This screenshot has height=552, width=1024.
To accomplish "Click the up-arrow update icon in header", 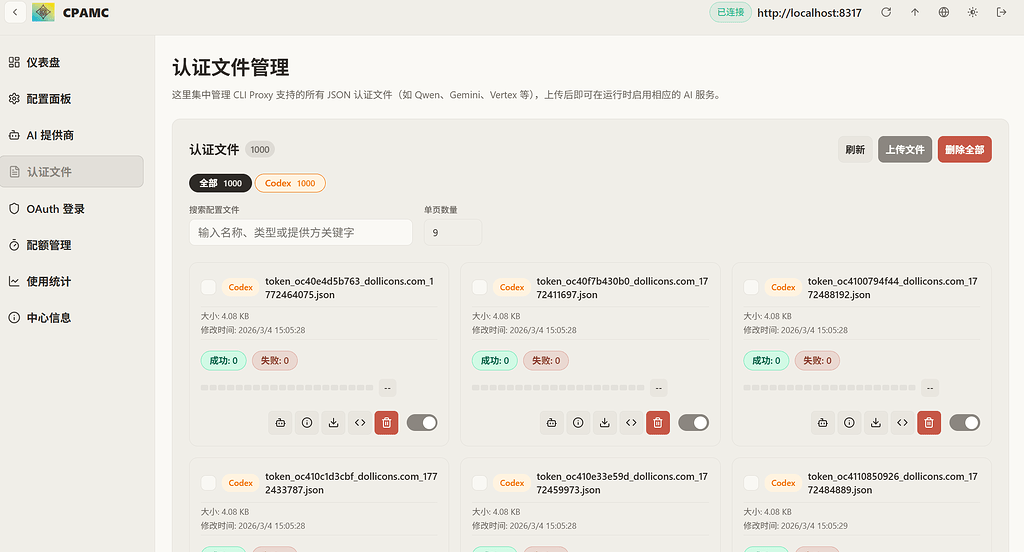I will click(x=915, y=12).
